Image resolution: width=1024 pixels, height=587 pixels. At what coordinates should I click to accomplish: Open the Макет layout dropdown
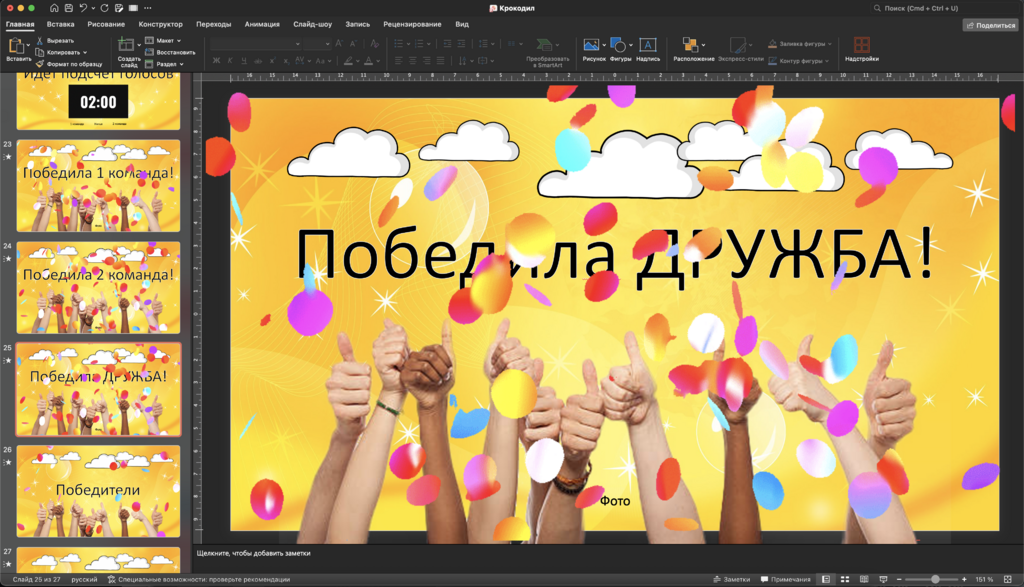(163, 40)
